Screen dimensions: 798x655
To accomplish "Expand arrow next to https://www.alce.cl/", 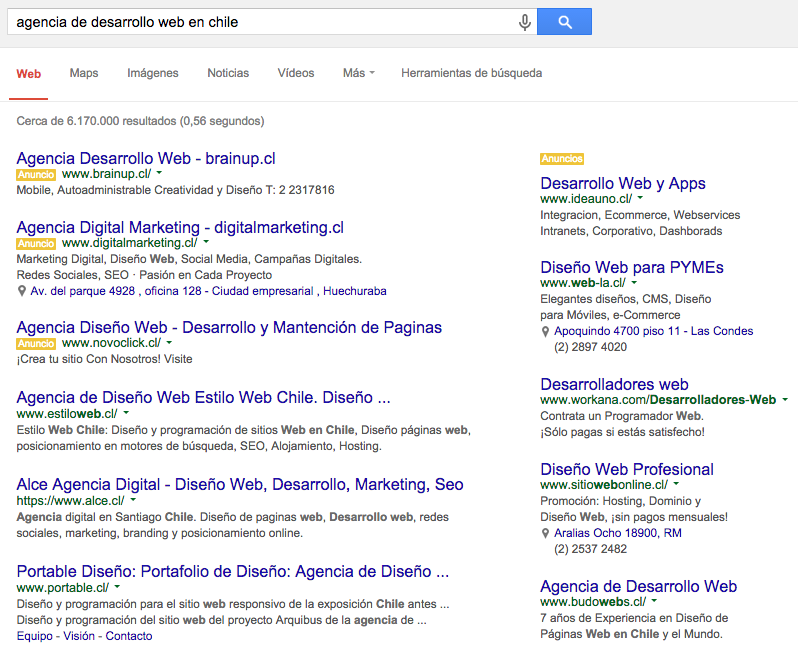I will (x=133, y=500).
